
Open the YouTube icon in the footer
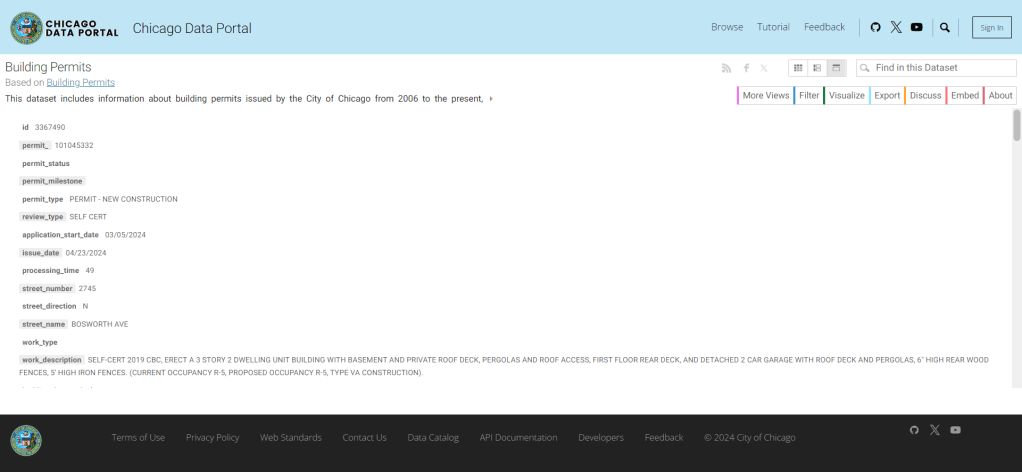pos(955,430)
